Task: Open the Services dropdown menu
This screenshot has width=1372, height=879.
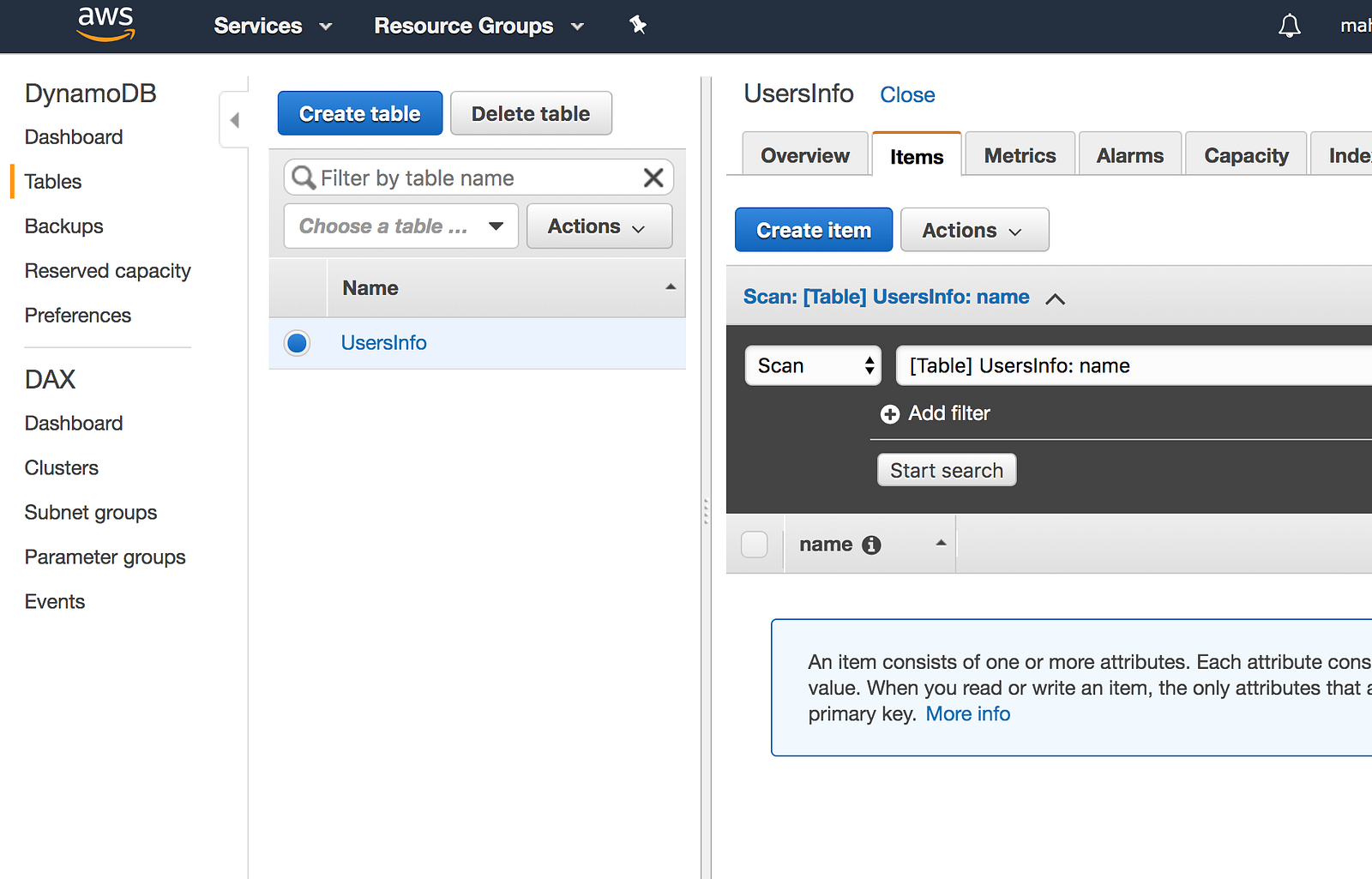Action: click(x=273, y=26)
